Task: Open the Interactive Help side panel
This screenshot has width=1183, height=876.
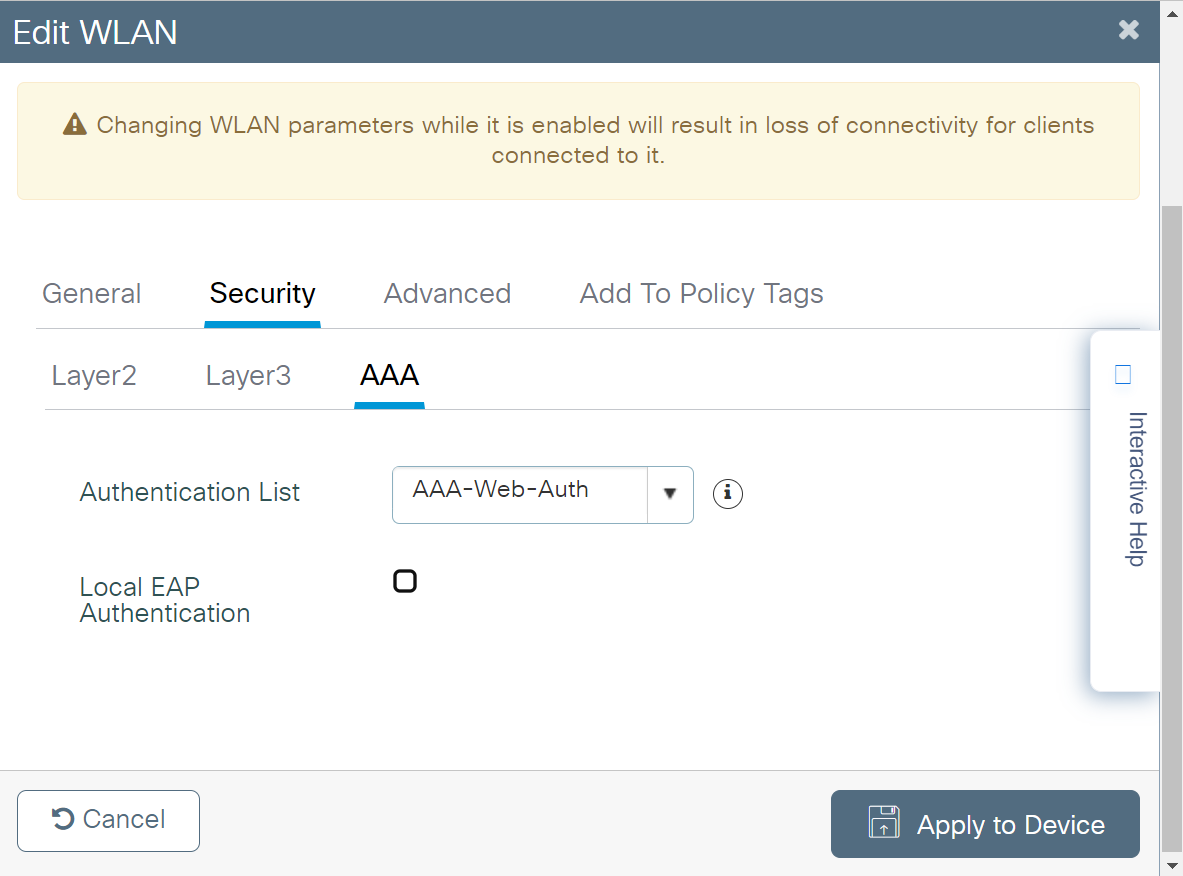Action: click(x=1136, y=489)
